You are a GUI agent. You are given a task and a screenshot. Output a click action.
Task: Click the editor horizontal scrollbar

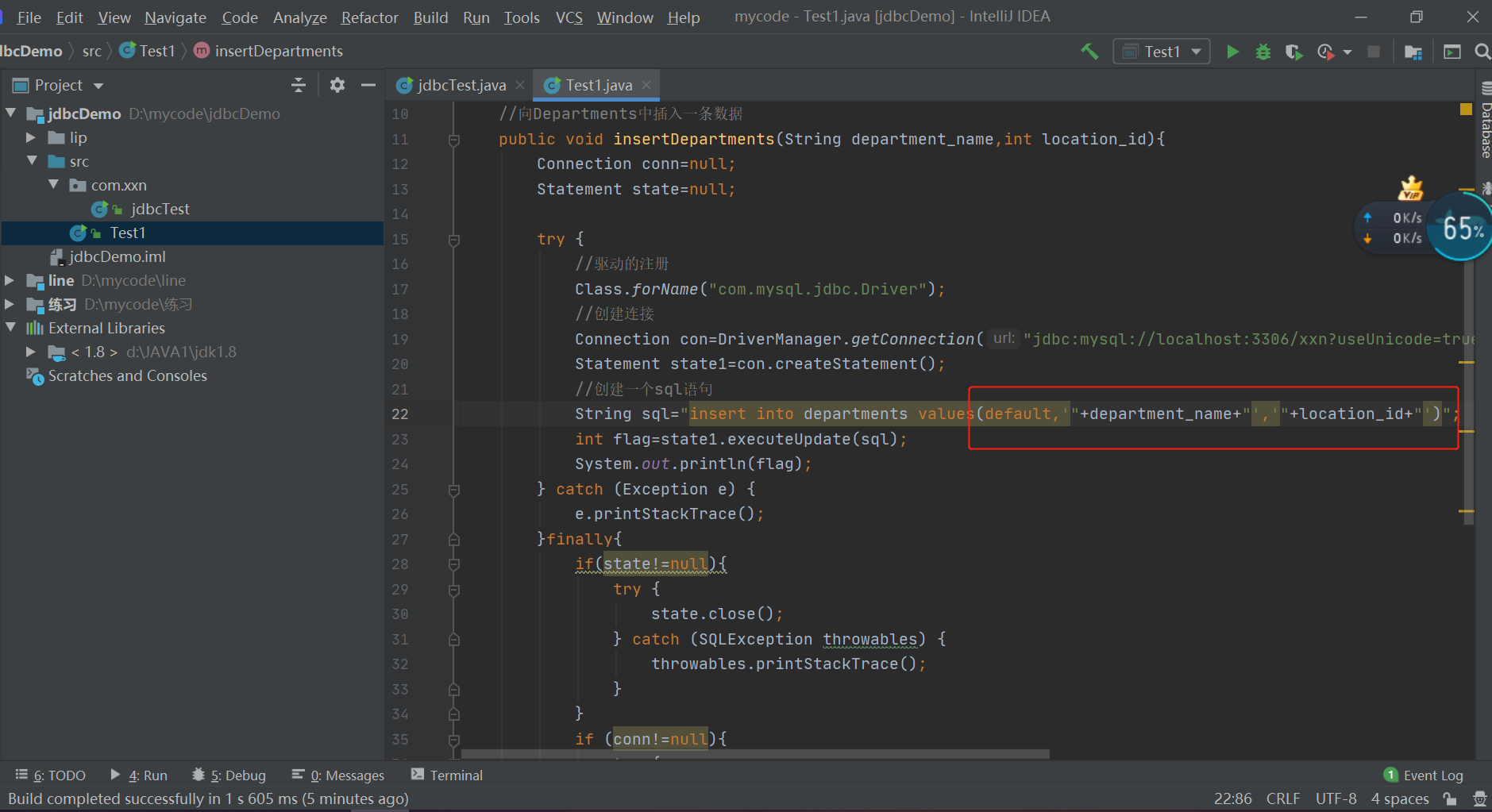[x=755, y=753]
